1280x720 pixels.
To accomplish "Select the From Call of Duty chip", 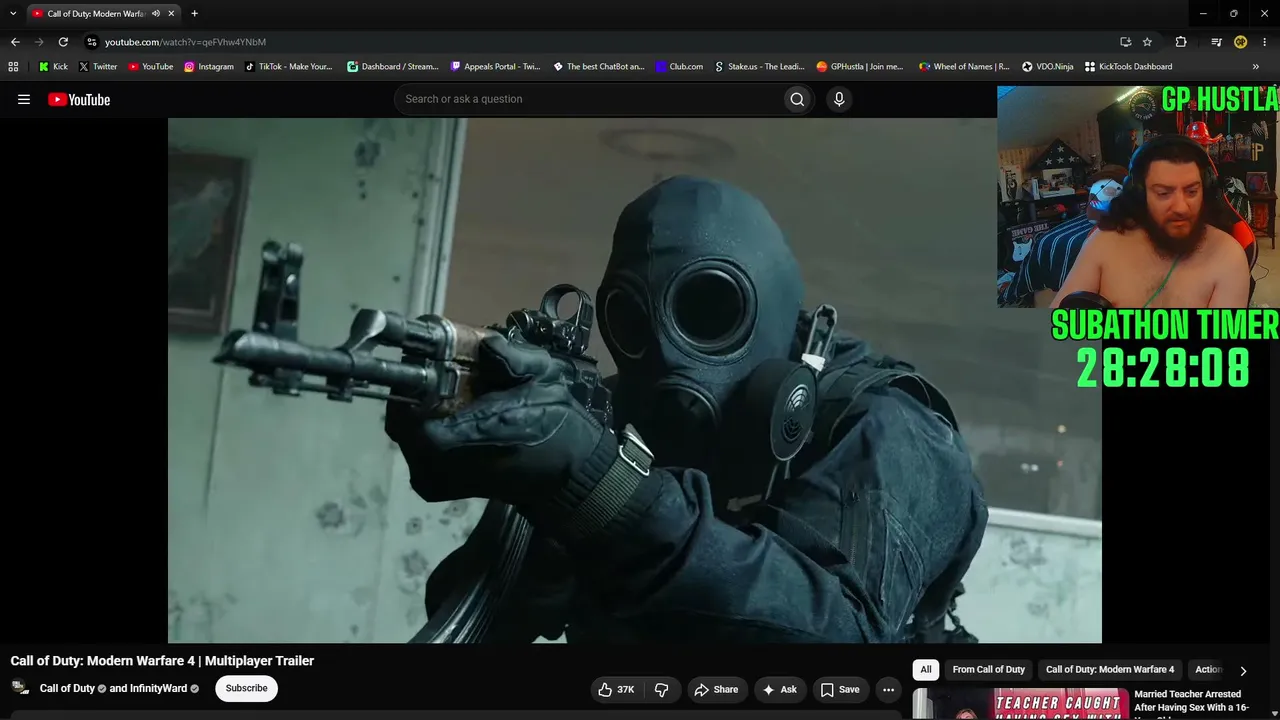I will pyautogui.click(x=988, y=669).
